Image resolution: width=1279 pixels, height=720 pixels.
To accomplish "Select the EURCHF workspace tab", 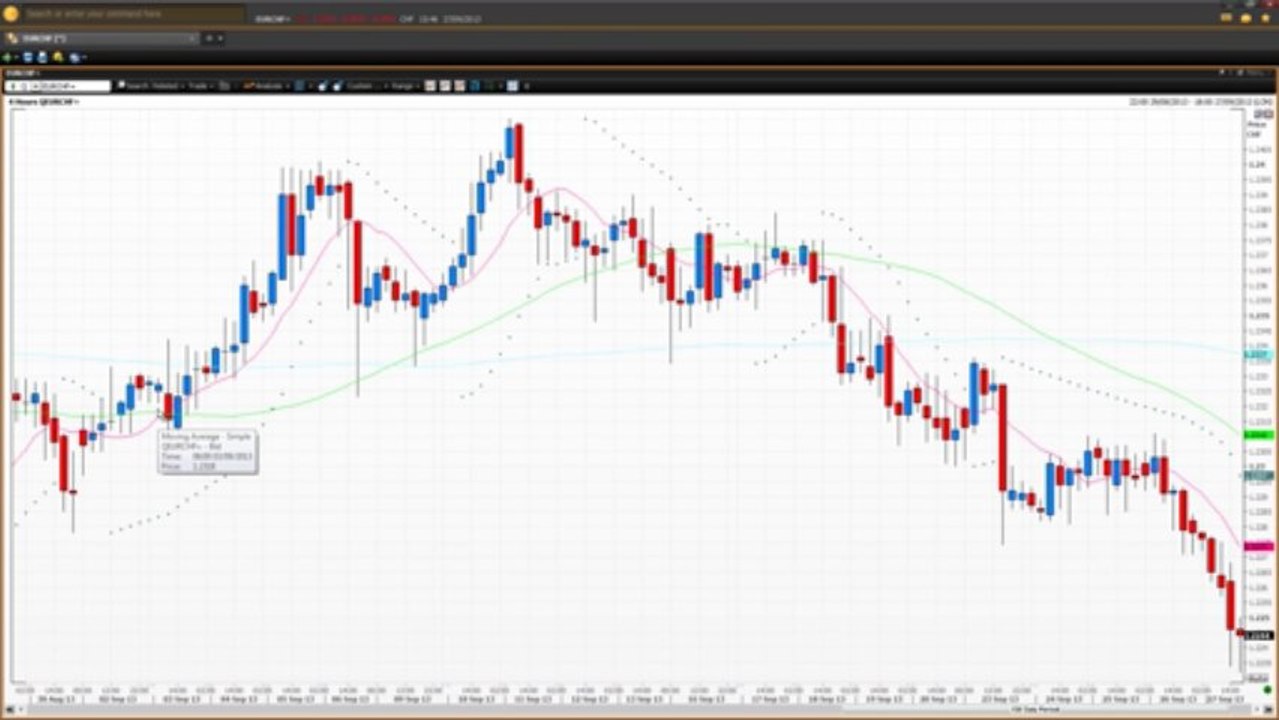I will [x=100, y=38].
